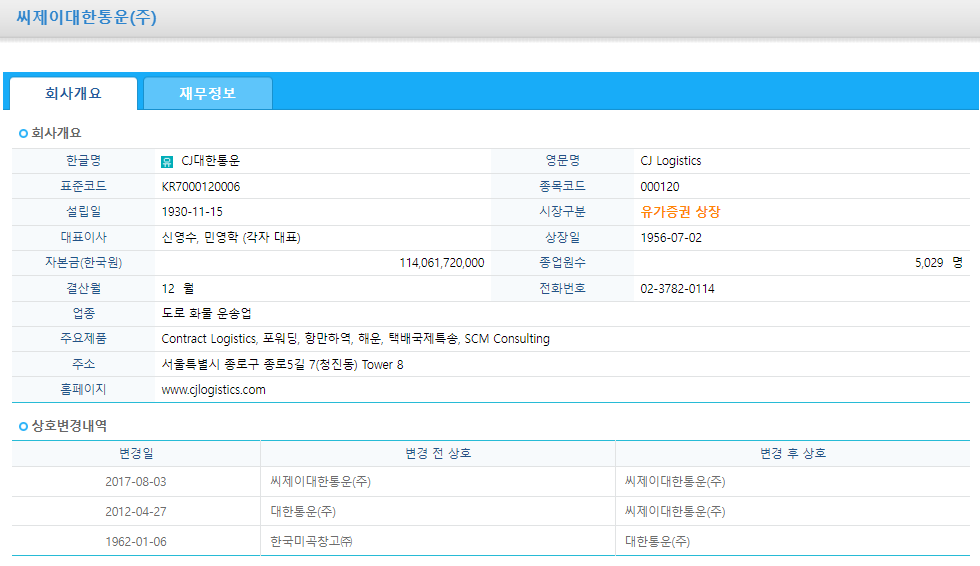This screenshot has height=566, width=980.
Task: Click the English name CJ Logistics
Action: (671, 161)
